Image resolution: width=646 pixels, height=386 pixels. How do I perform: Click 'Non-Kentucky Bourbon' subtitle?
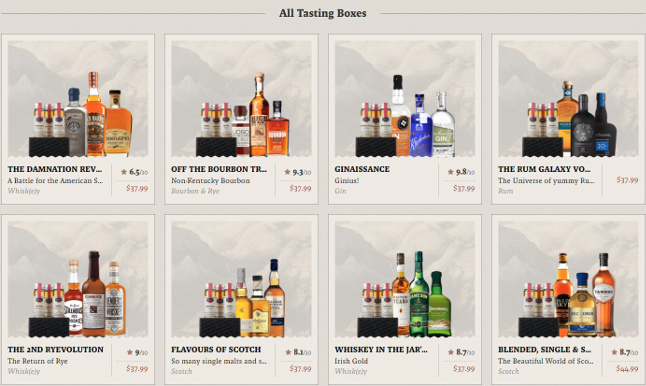[211, 180]
